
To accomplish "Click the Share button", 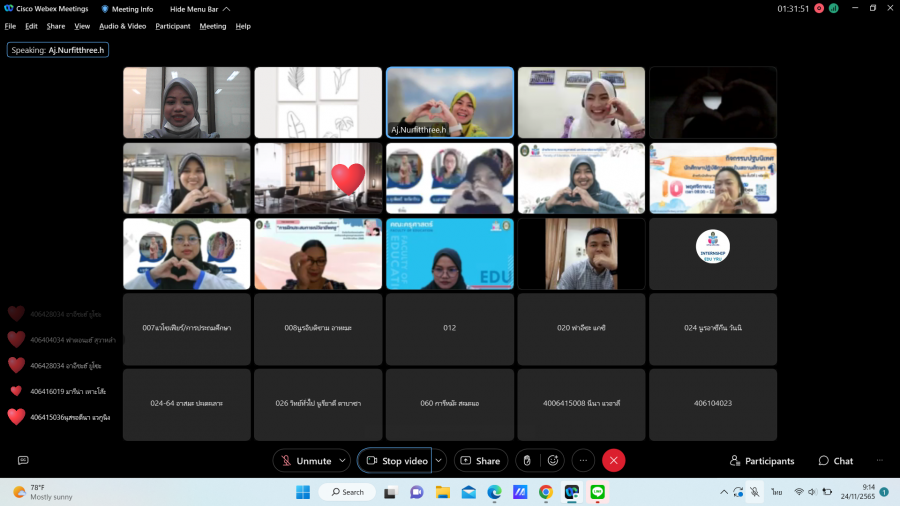I will point(480,461).
